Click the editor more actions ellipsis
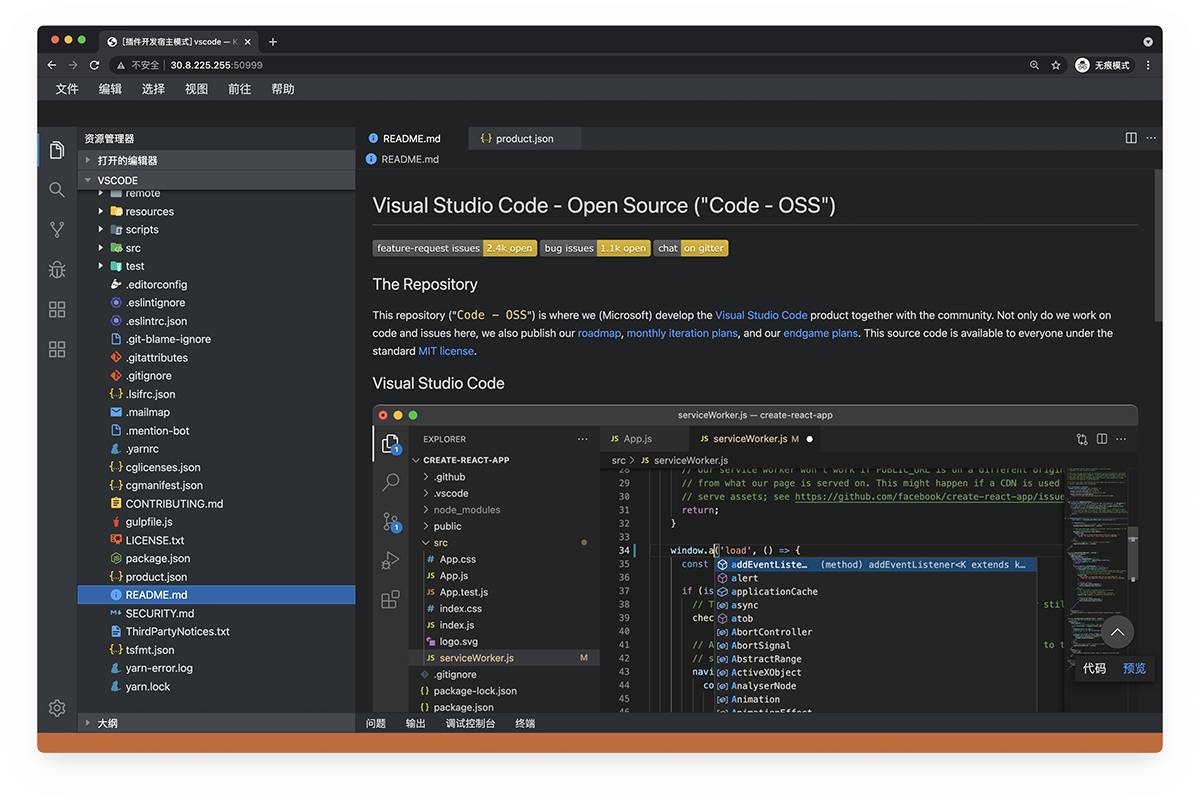This screenshot has width=1200, height=802. coord(1151,138)
